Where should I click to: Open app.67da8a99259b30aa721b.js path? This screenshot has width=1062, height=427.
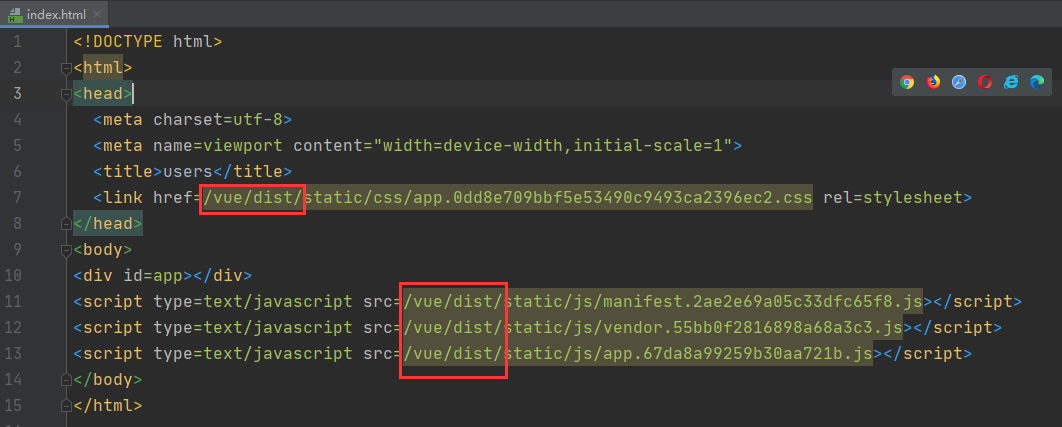pyautogui.click(x=637, y=354)
